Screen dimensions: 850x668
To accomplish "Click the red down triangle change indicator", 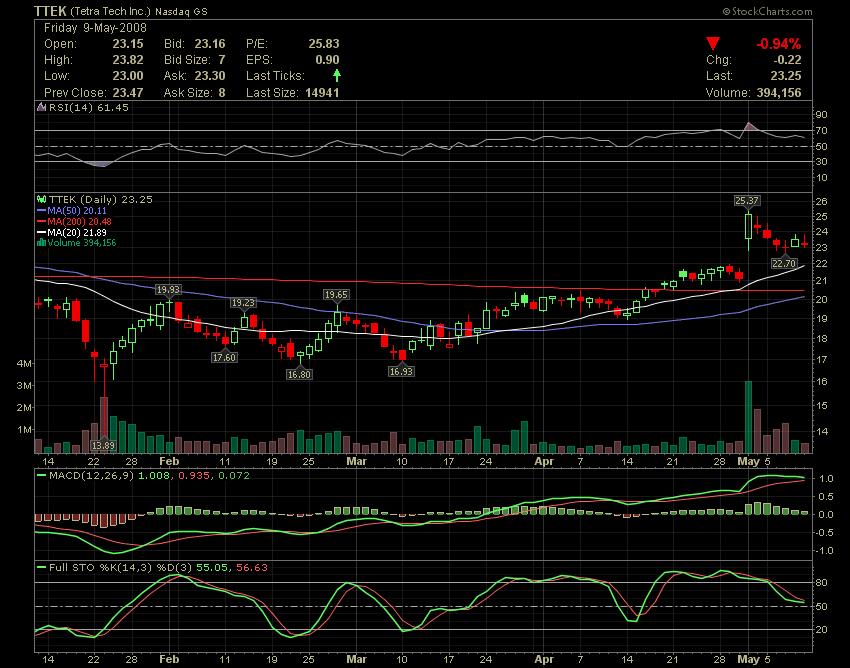I will pos(713,43).
